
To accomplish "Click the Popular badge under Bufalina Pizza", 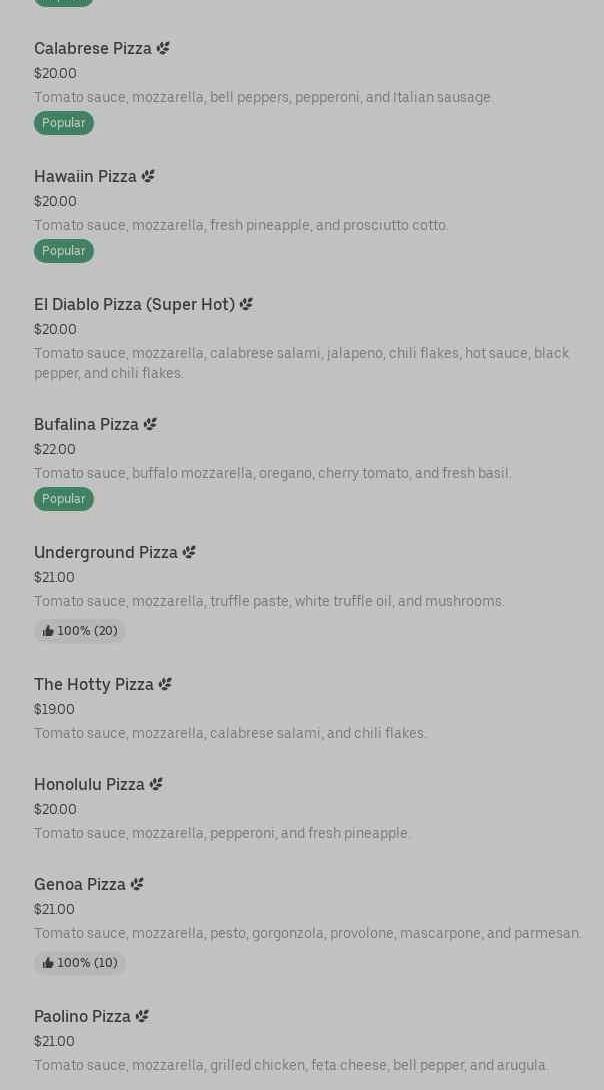I will 64,499.
